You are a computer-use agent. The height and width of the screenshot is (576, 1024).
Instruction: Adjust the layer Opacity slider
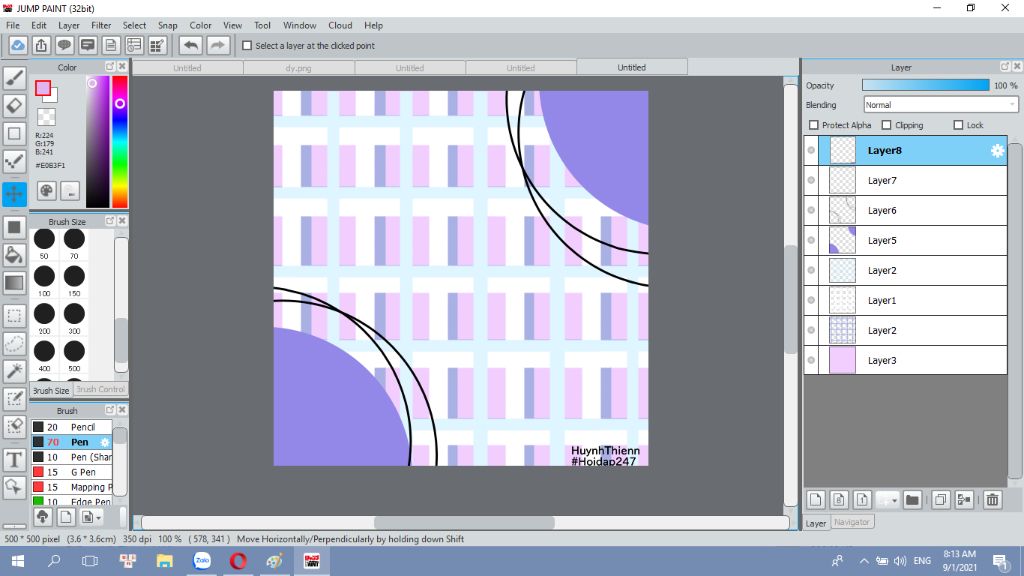[925, 86]
